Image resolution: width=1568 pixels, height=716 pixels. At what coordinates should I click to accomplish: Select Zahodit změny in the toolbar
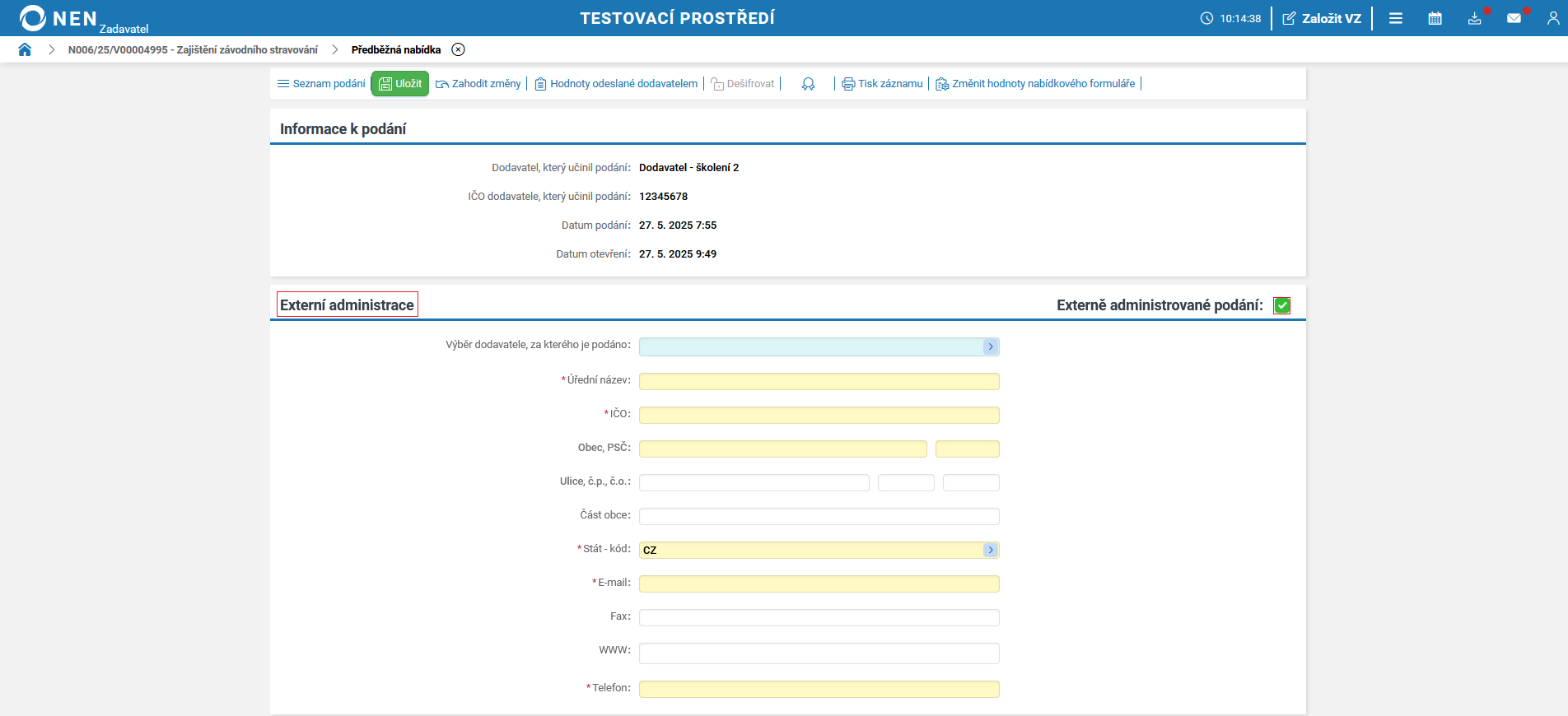click(x=478, y=84)
